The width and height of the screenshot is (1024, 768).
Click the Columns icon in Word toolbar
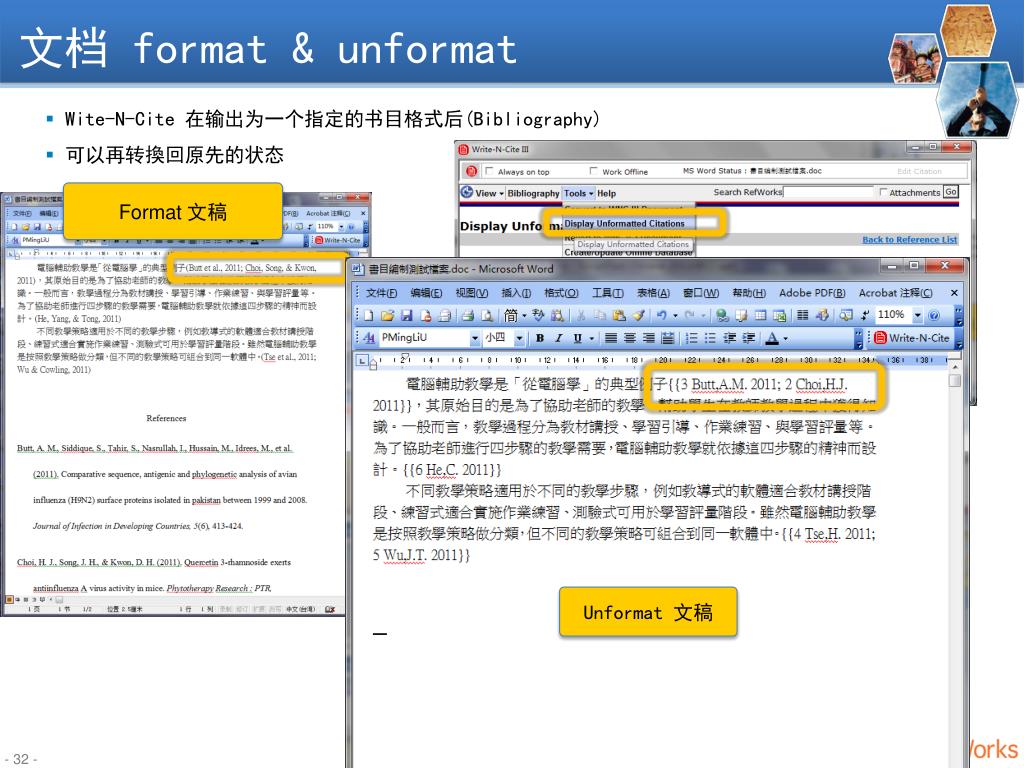click(803, 316)
